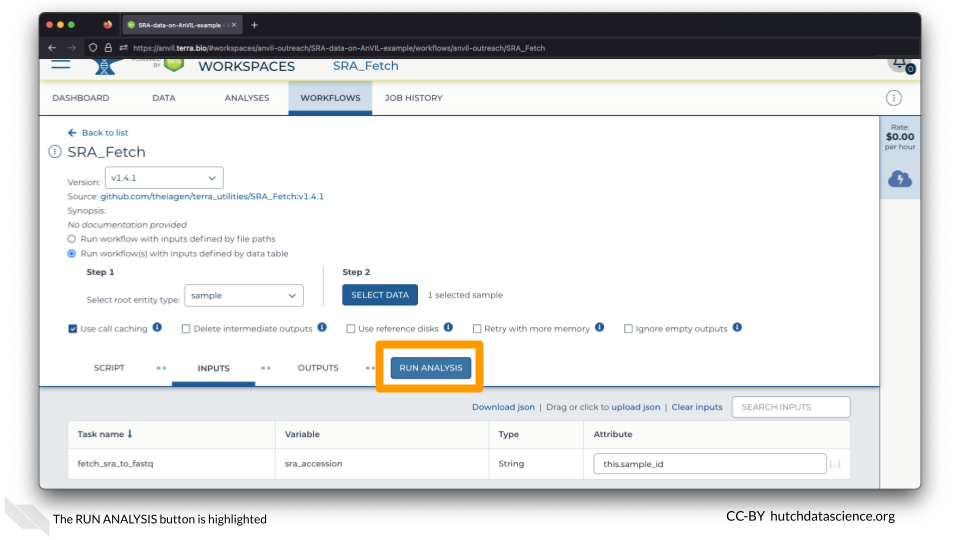Open the cloud environment lightning icon
This screenshot has width=960, height=540.
click(x=899, y=179)
